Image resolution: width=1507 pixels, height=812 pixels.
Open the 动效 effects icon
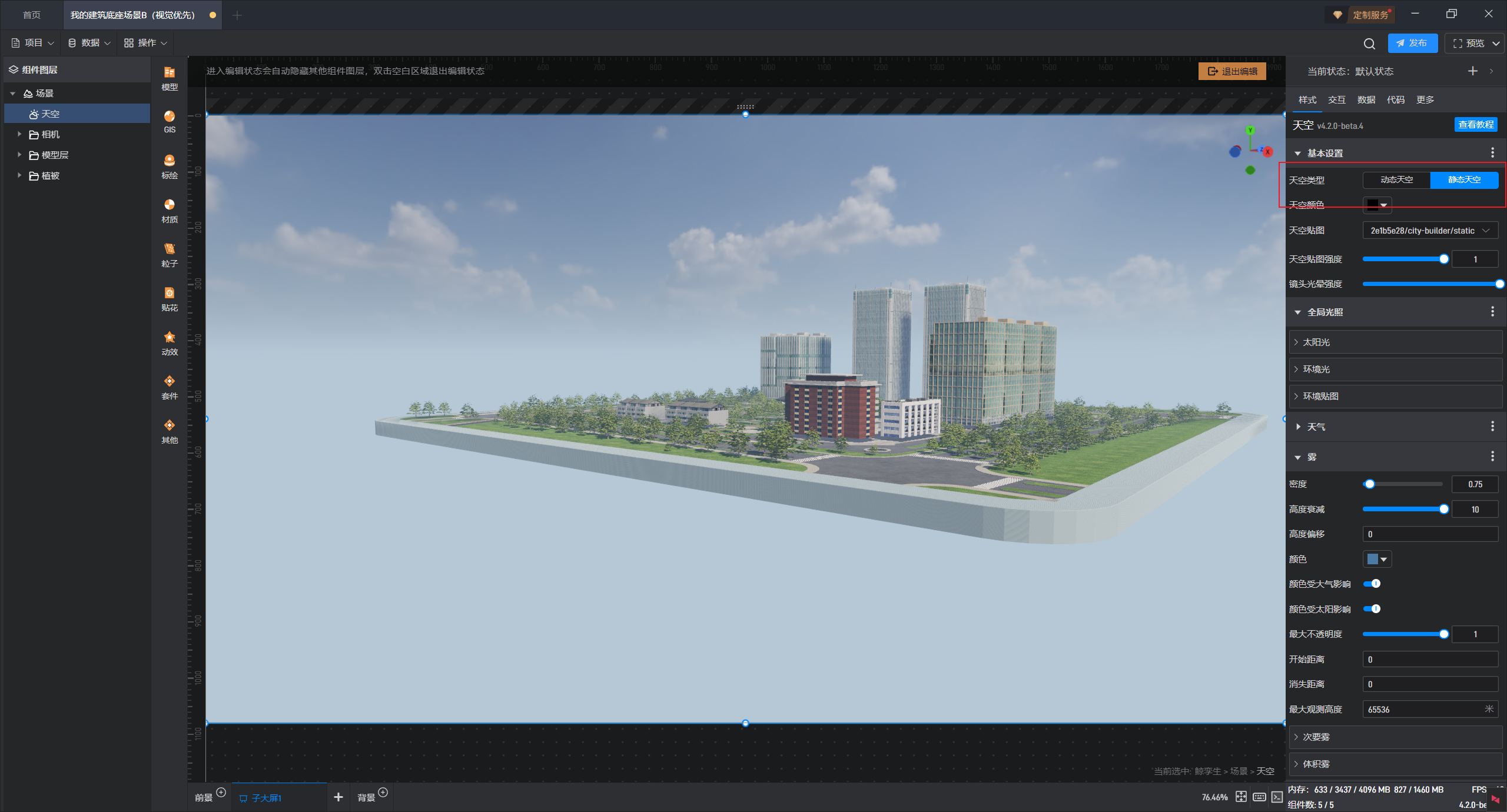tap(170, 343)
